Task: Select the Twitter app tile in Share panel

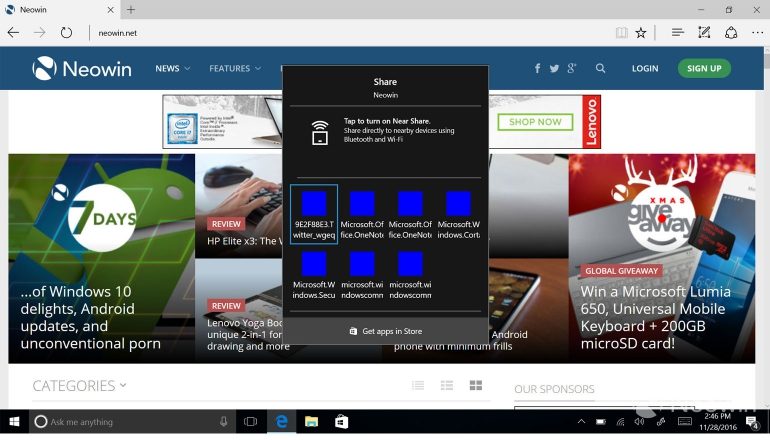Action: (x=314, y=214)
